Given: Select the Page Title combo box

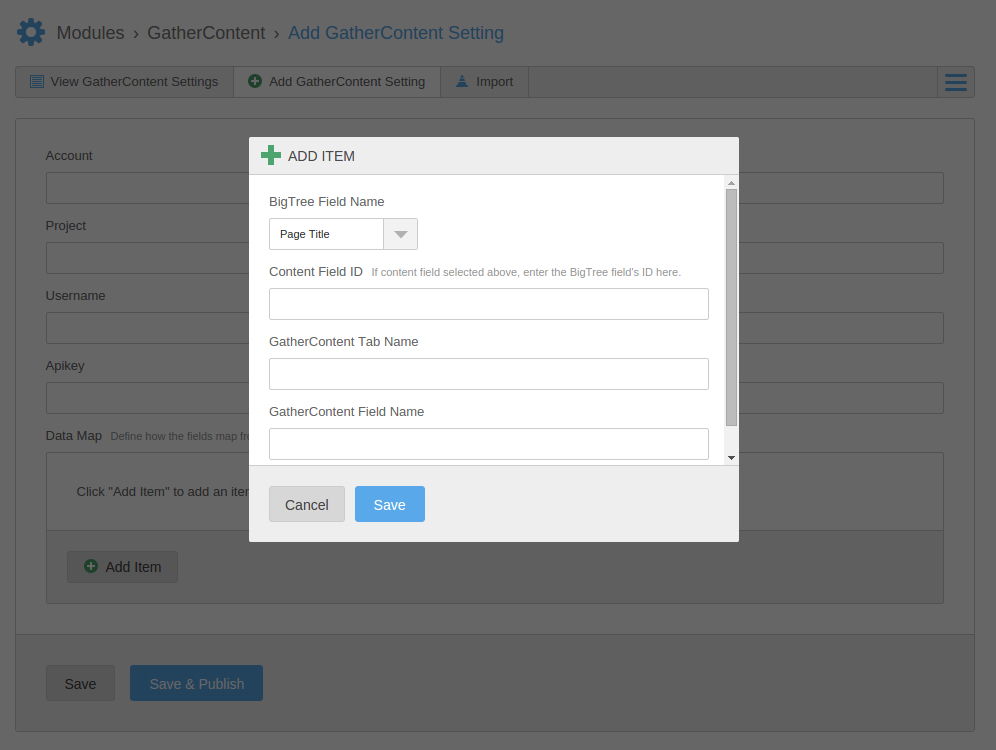Looking at the screenshot, I should click(343, 234).
